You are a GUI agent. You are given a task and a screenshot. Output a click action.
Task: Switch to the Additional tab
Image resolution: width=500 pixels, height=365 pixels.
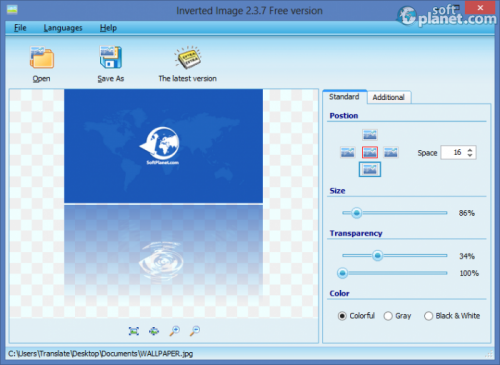click(x=389, y=97)
